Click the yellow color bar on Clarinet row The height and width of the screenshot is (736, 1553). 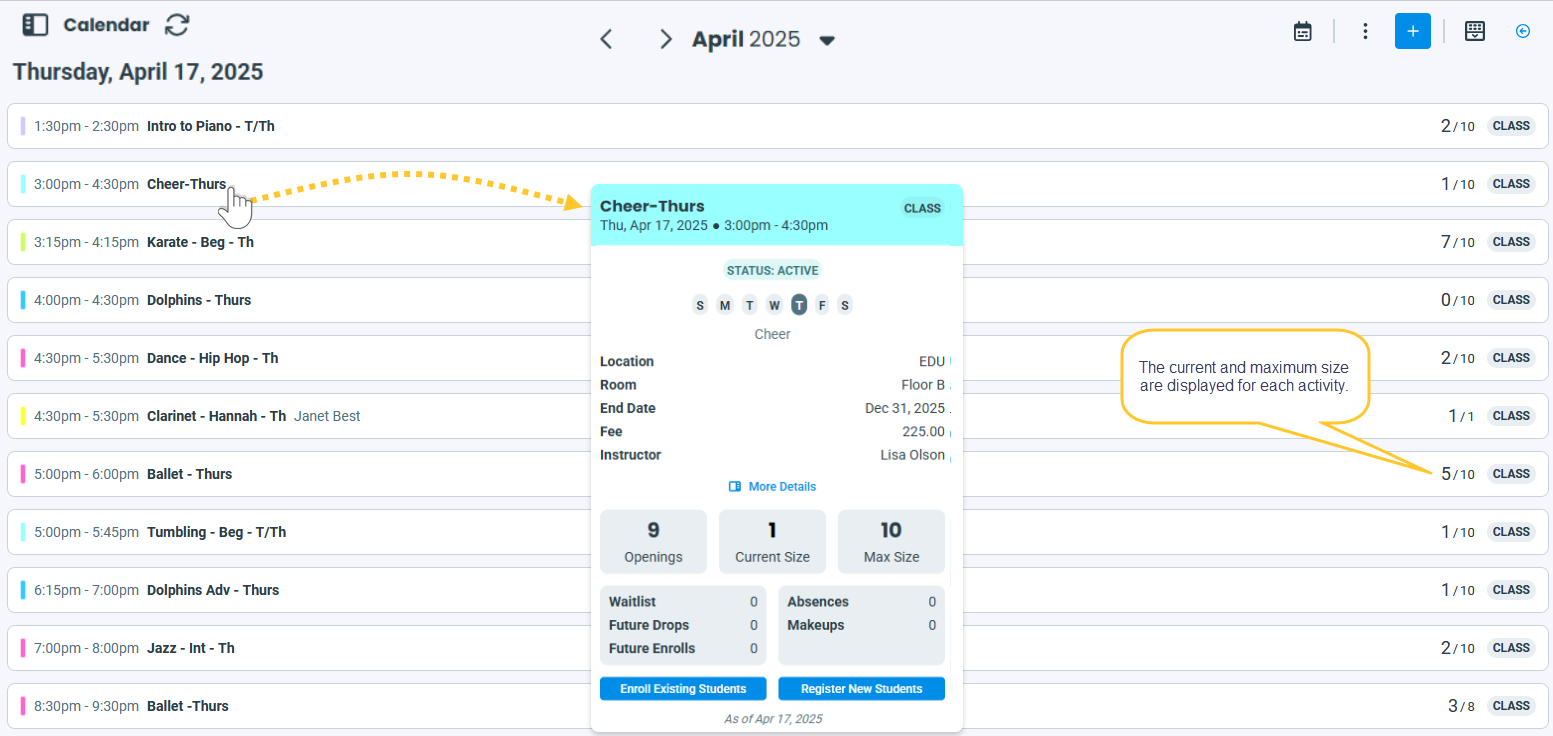[23, 416]
